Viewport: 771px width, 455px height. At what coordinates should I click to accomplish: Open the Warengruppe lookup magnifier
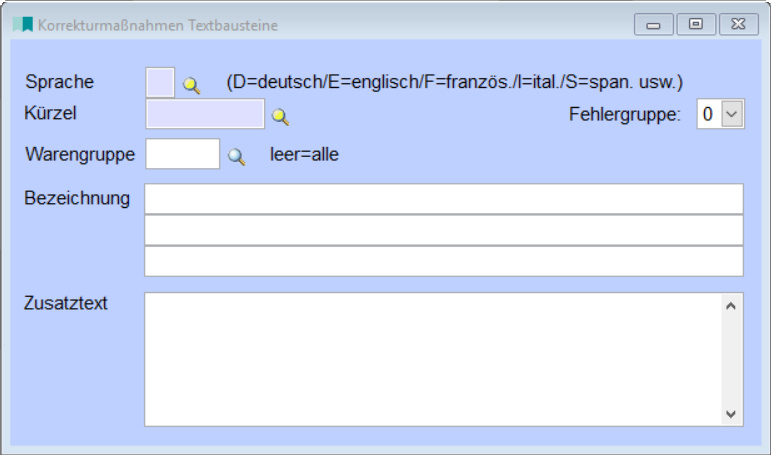click(236, 156)
